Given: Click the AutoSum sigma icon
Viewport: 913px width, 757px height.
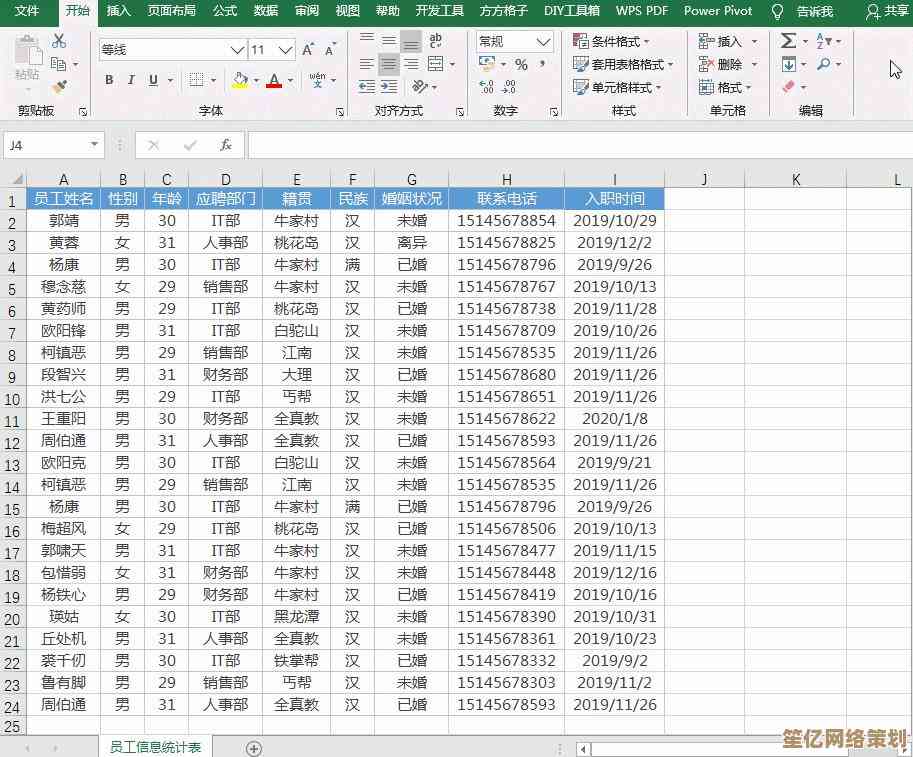Looking at the screenshot, I should click(788, 41).
